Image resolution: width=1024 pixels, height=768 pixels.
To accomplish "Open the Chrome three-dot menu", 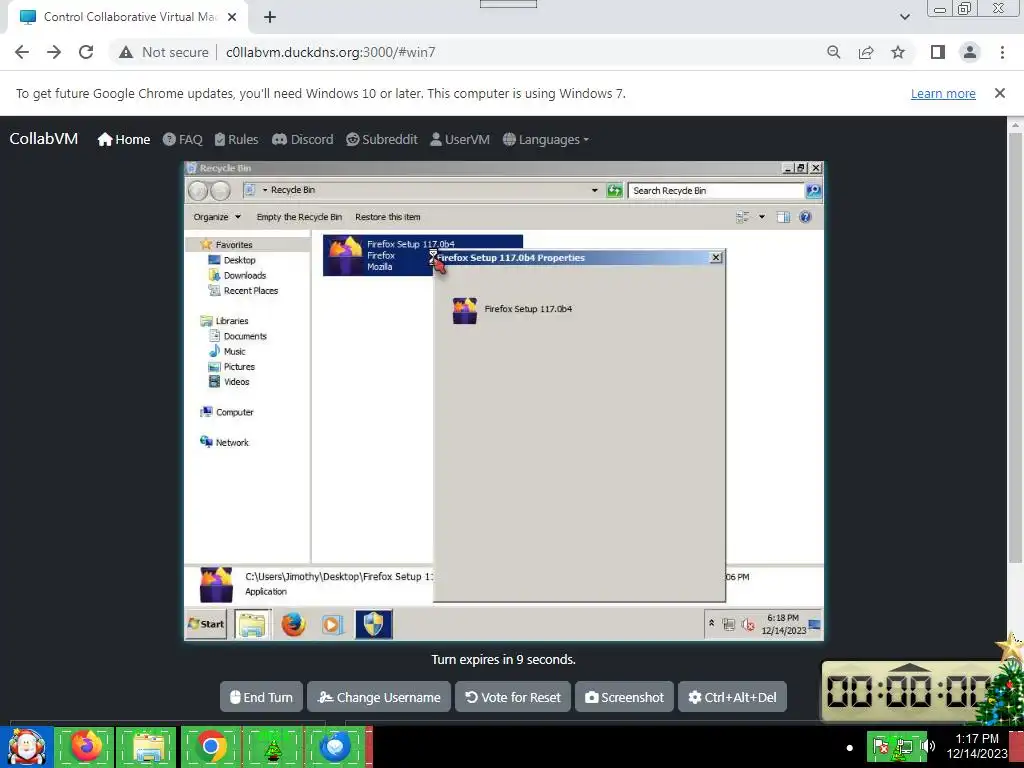I will (x=1002, y=52).
